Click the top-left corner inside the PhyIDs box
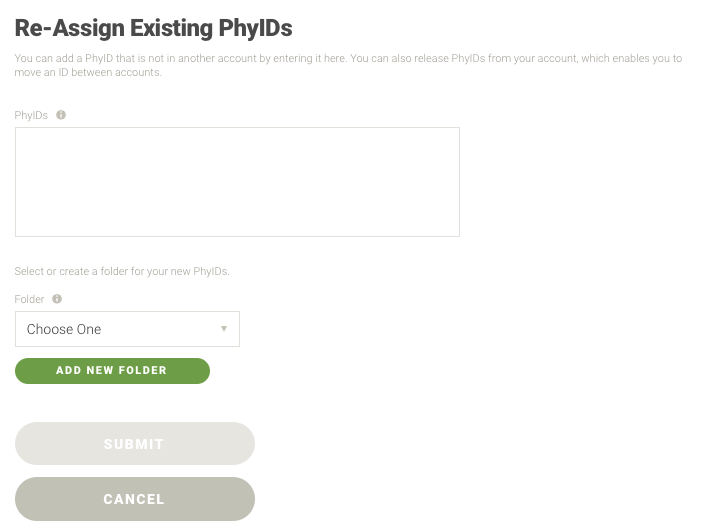 21,133
